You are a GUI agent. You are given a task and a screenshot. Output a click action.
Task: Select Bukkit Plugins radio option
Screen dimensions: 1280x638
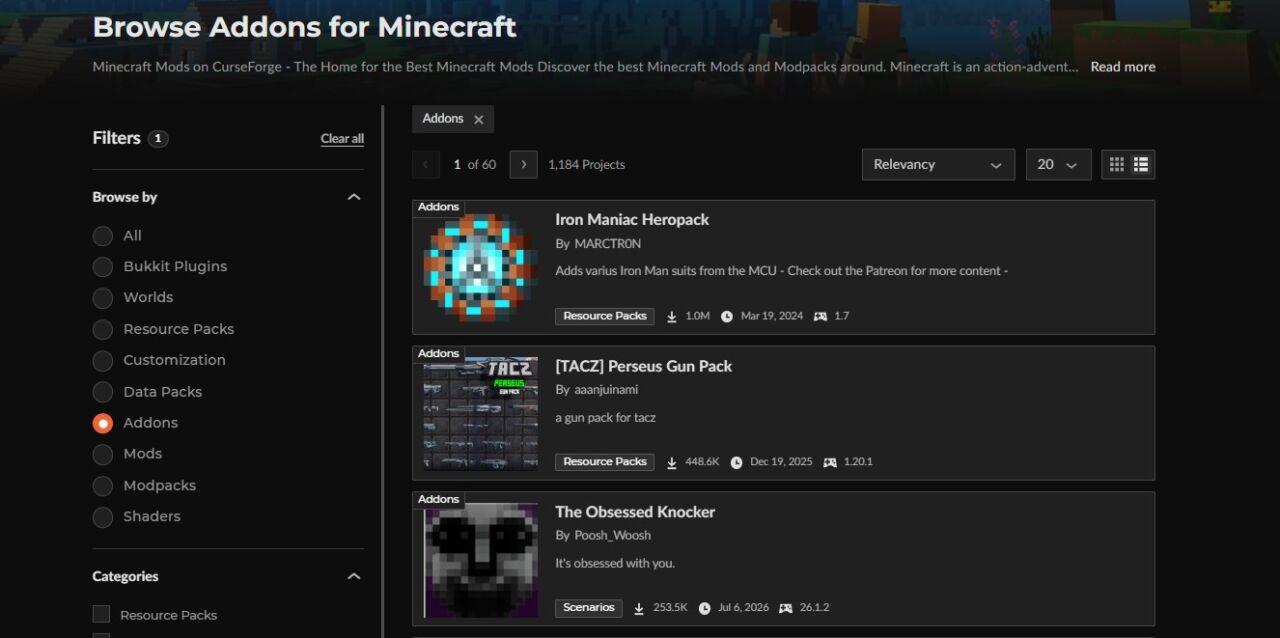102,267
